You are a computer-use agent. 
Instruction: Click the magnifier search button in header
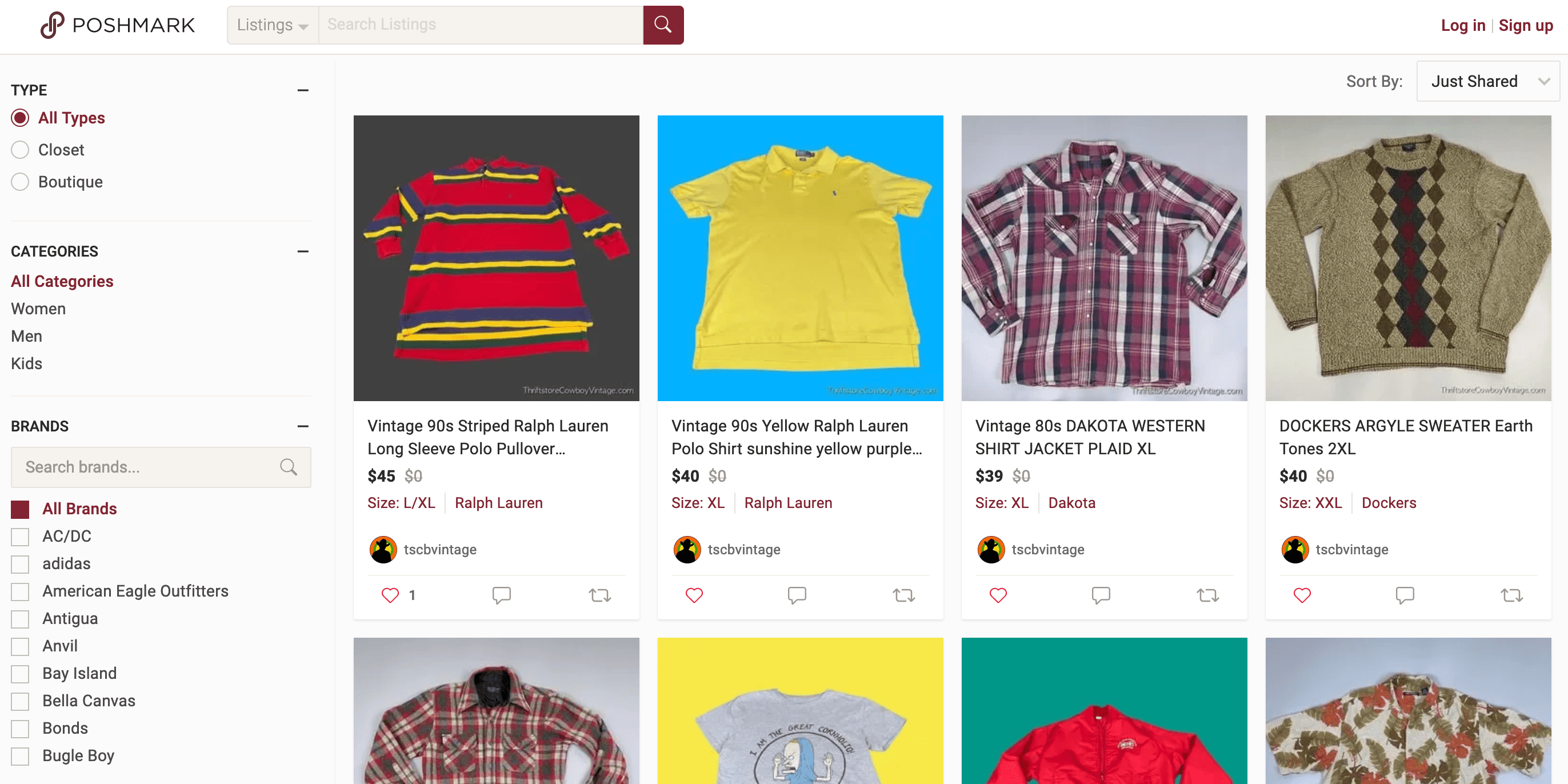[x=663, y=25]
